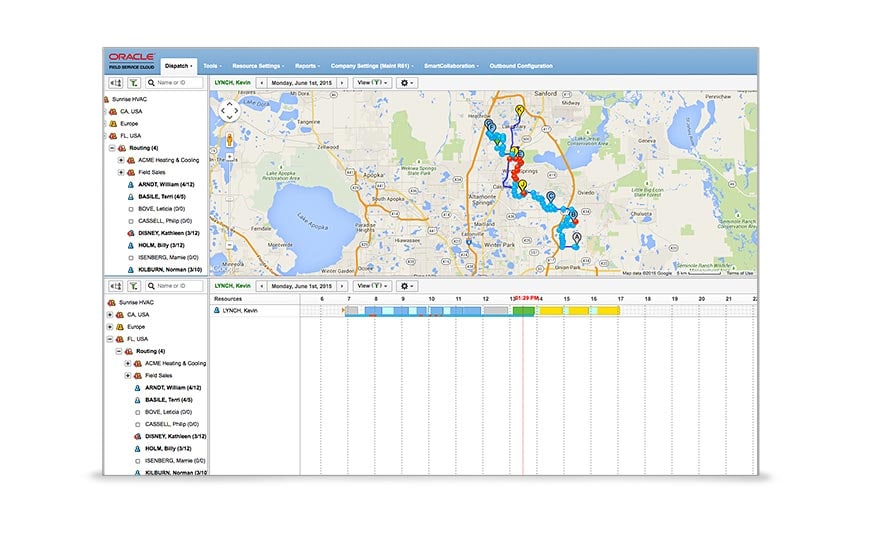Advance to next day in timeline toolbar

pos(341,286)
